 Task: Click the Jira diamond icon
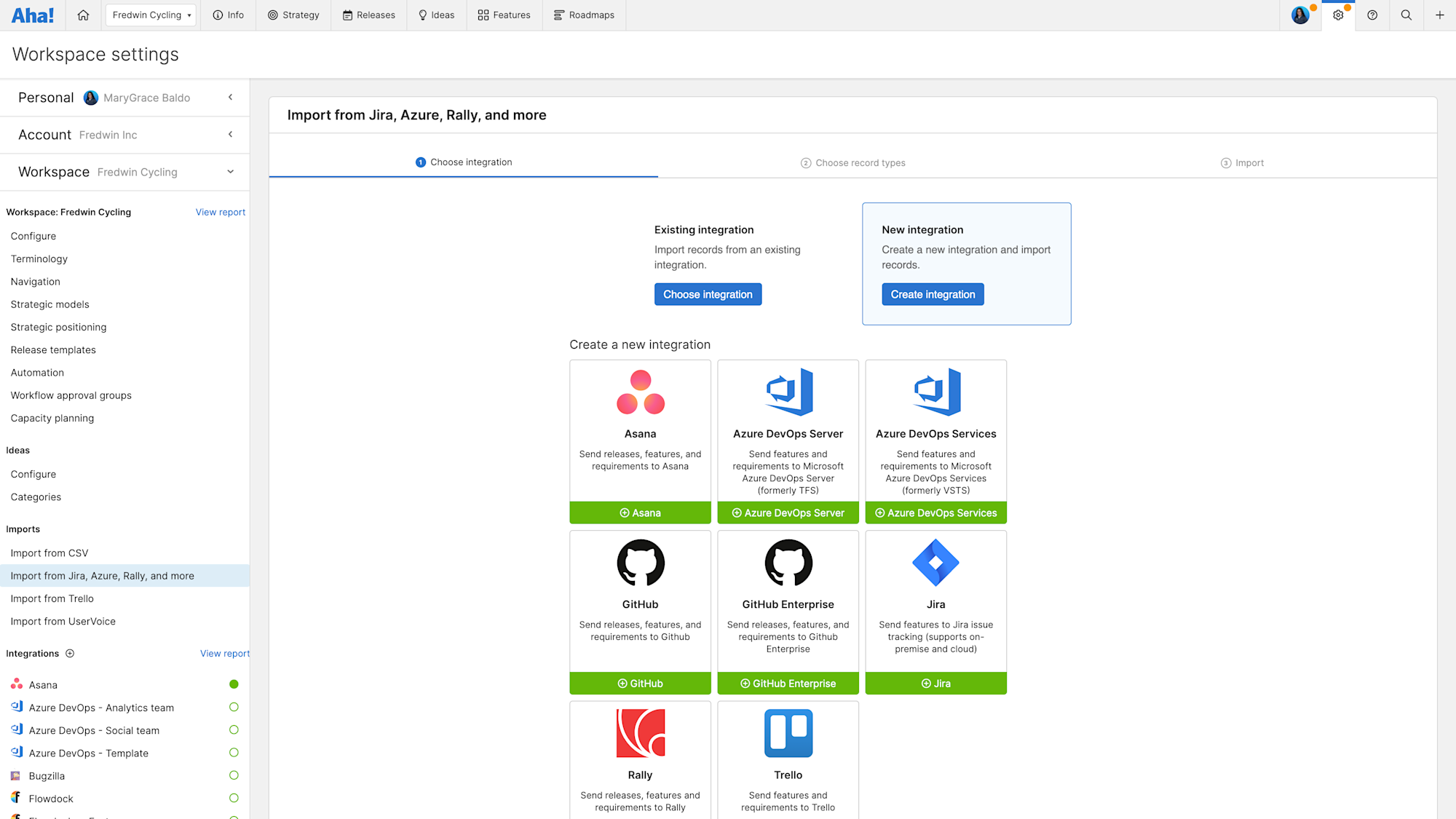(935, 563)
